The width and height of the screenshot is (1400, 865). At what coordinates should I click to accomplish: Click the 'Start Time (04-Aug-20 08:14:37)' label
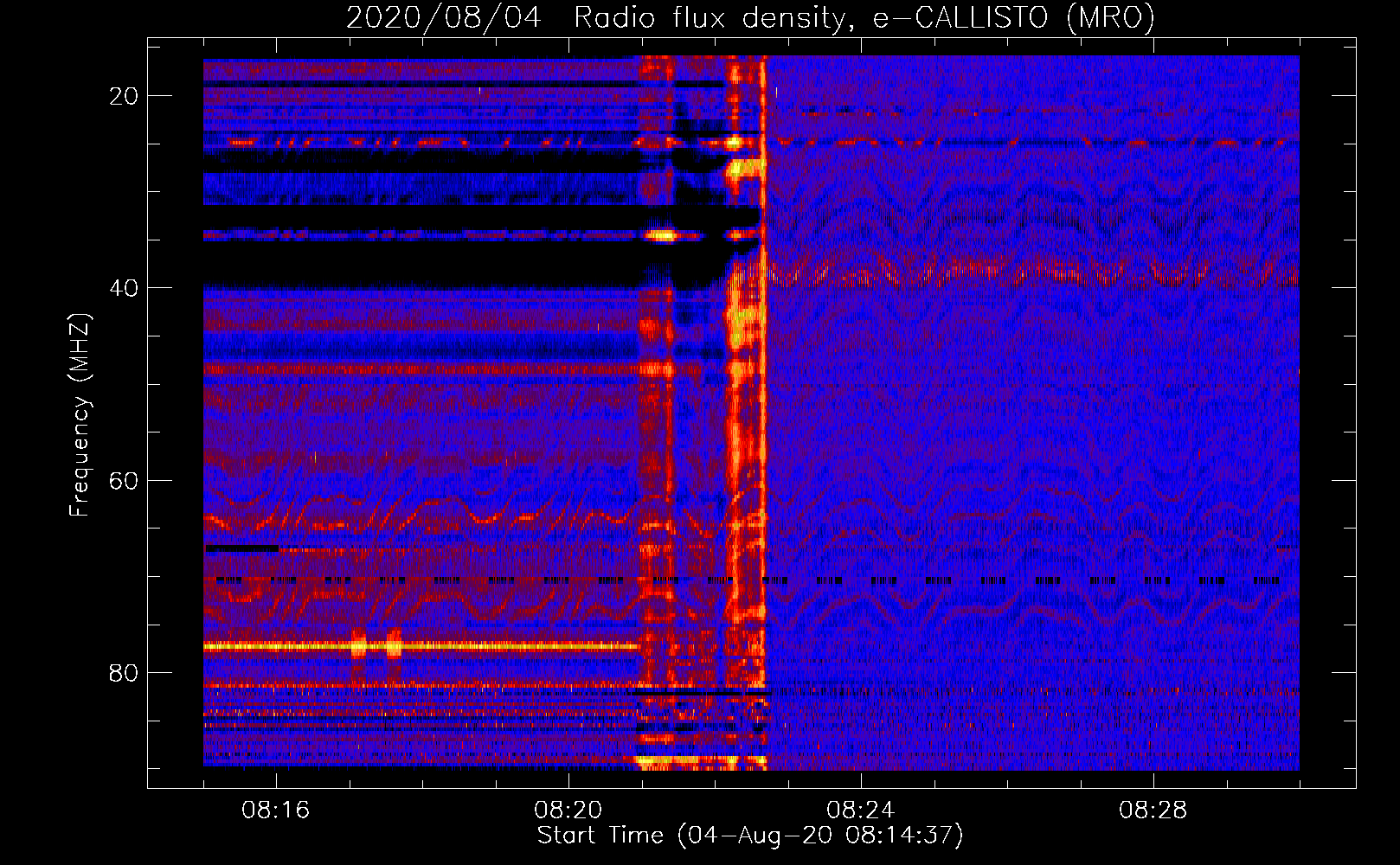click(x=750, y=836)
